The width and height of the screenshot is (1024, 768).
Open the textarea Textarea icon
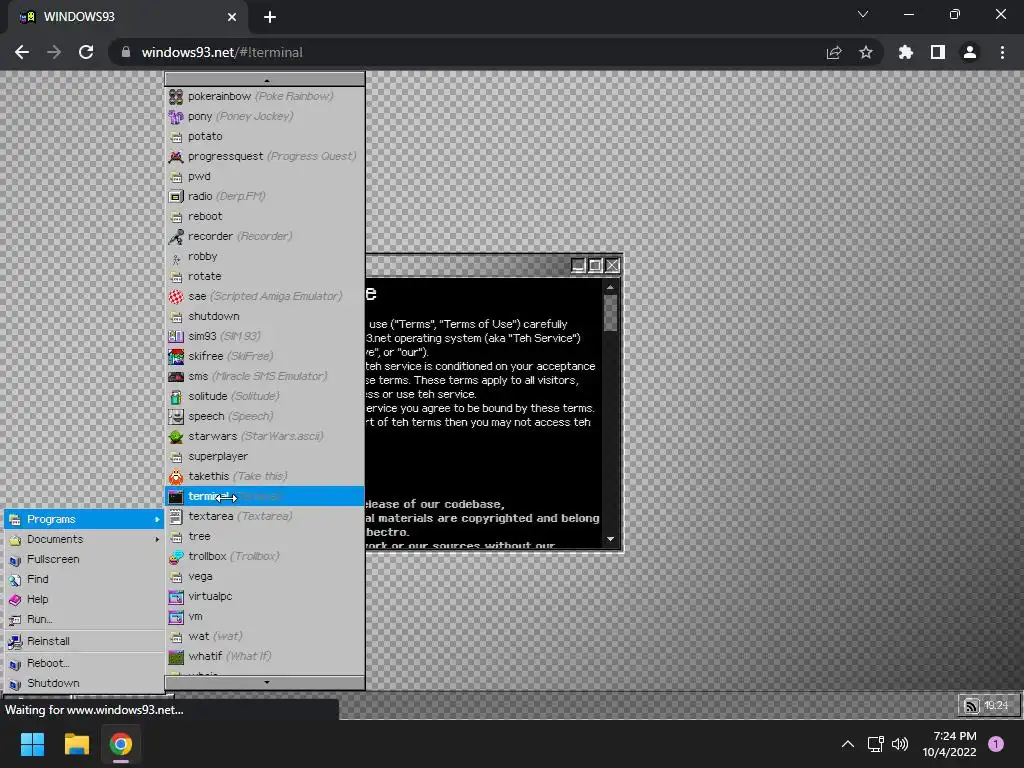tap(176, 517)
